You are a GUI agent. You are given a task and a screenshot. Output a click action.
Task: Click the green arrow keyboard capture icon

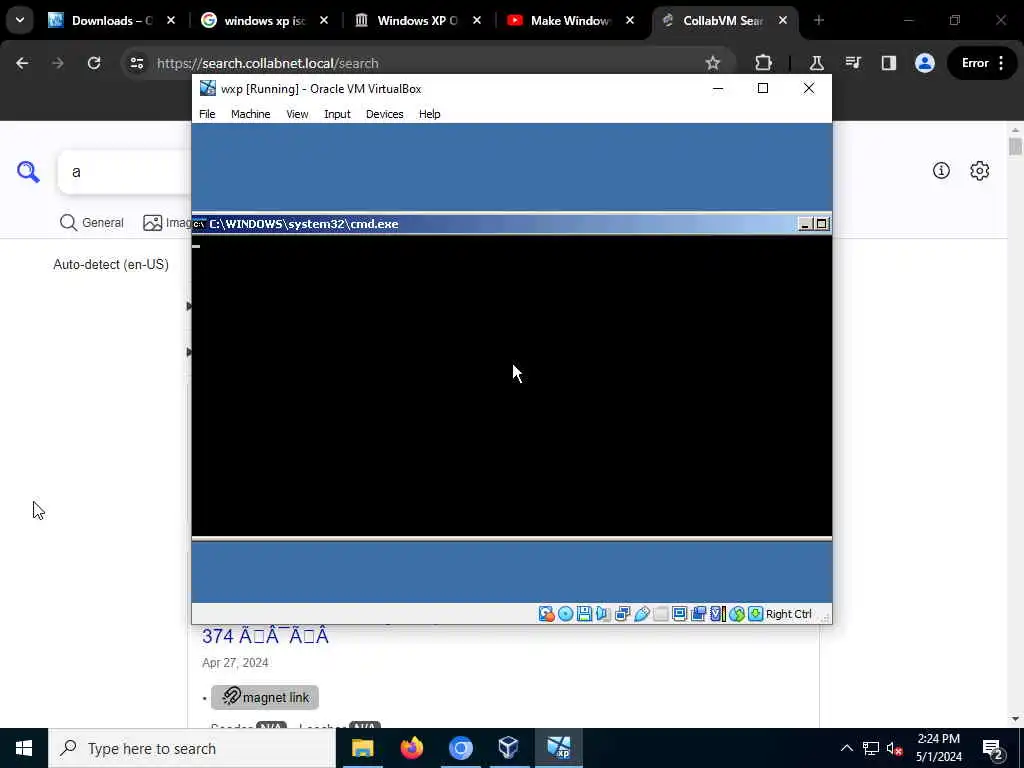tap(756, 614)
